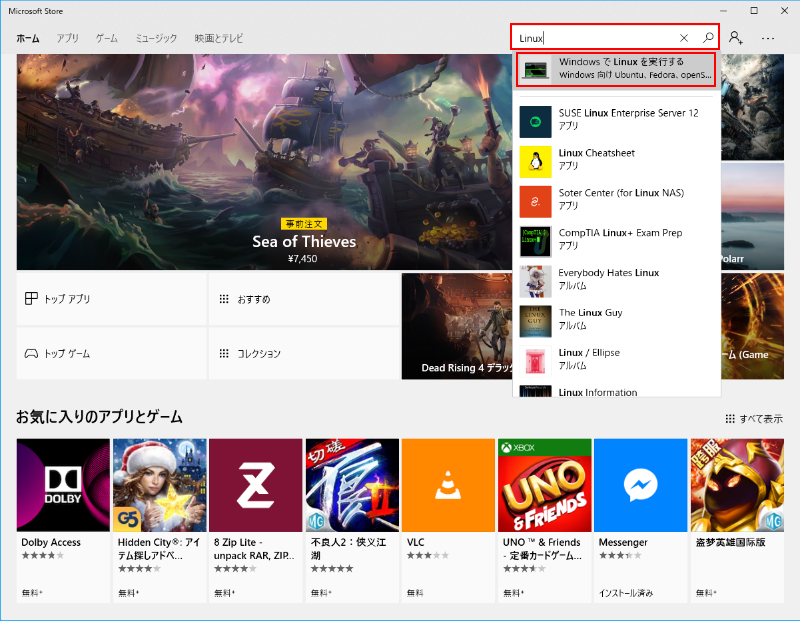Select Soter Center (for Linux NAS) text
This screenshot has width=800, height=621.
click(621, 193)
